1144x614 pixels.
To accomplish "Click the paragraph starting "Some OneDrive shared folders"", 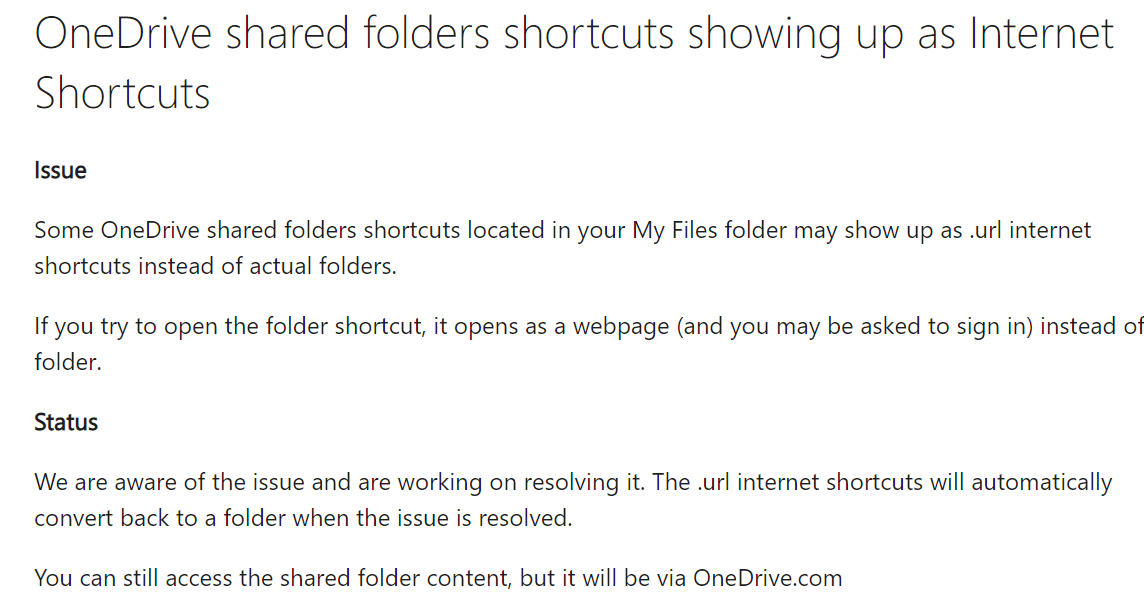I will tap(563, 248).
